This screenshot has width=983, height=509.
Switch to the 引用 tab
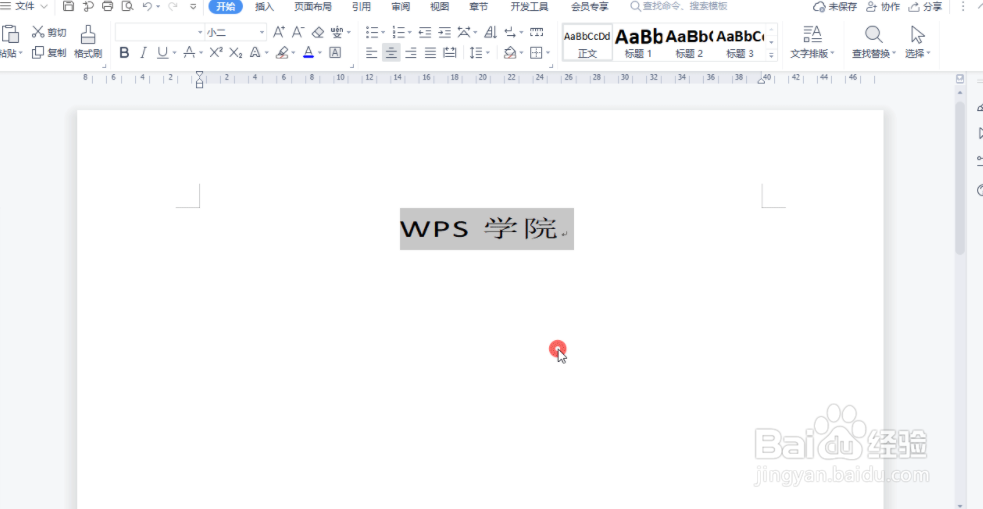pyautogui.click(x=361, y=7)
